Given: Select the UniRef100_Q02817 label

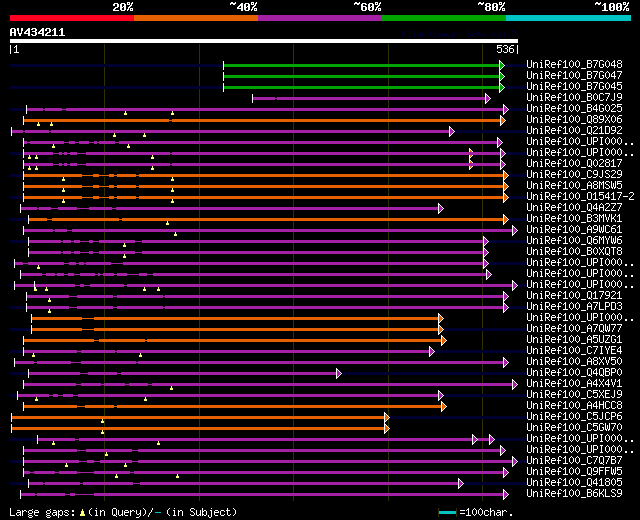Looking at the screenshot, I should coord(574,164).
